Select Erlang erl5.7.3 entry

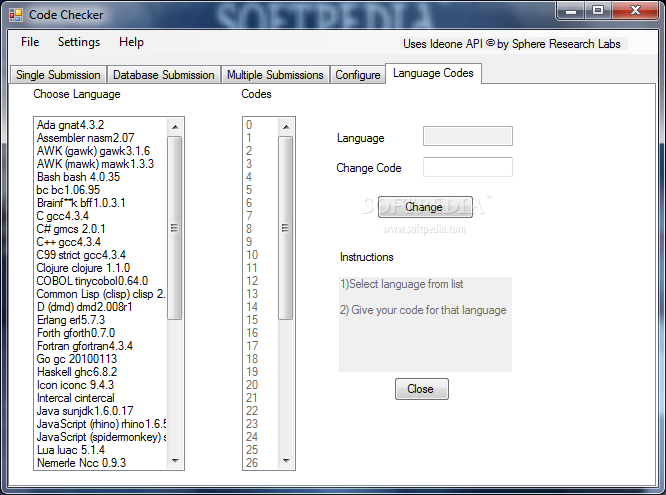click(101, 320)
